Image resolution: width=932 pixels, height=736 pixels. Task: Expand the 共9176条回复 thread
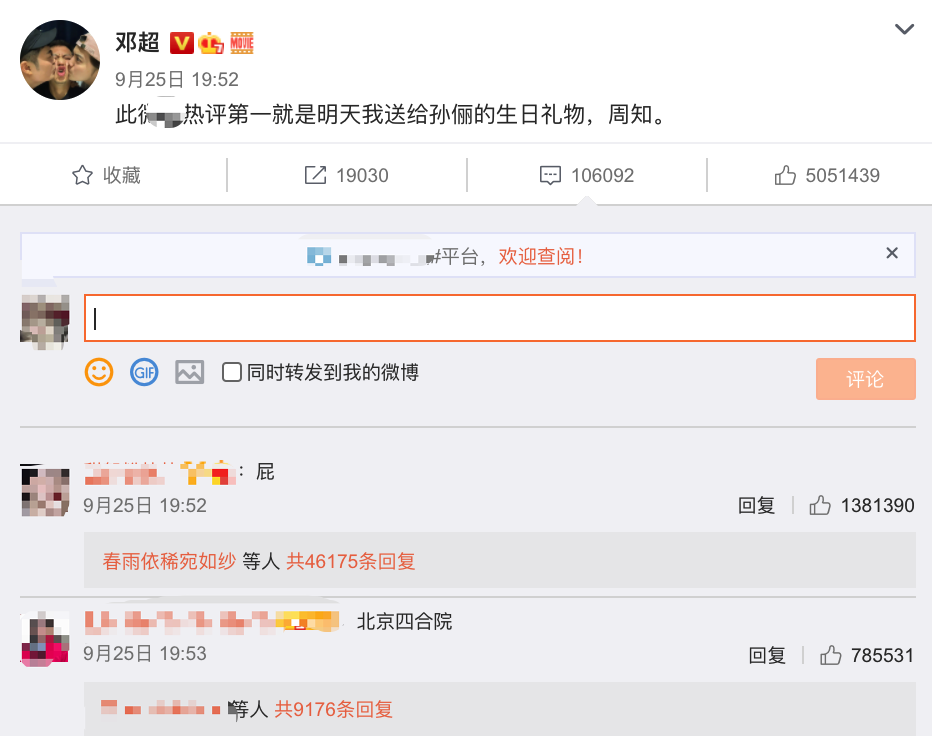pos(334,710)
